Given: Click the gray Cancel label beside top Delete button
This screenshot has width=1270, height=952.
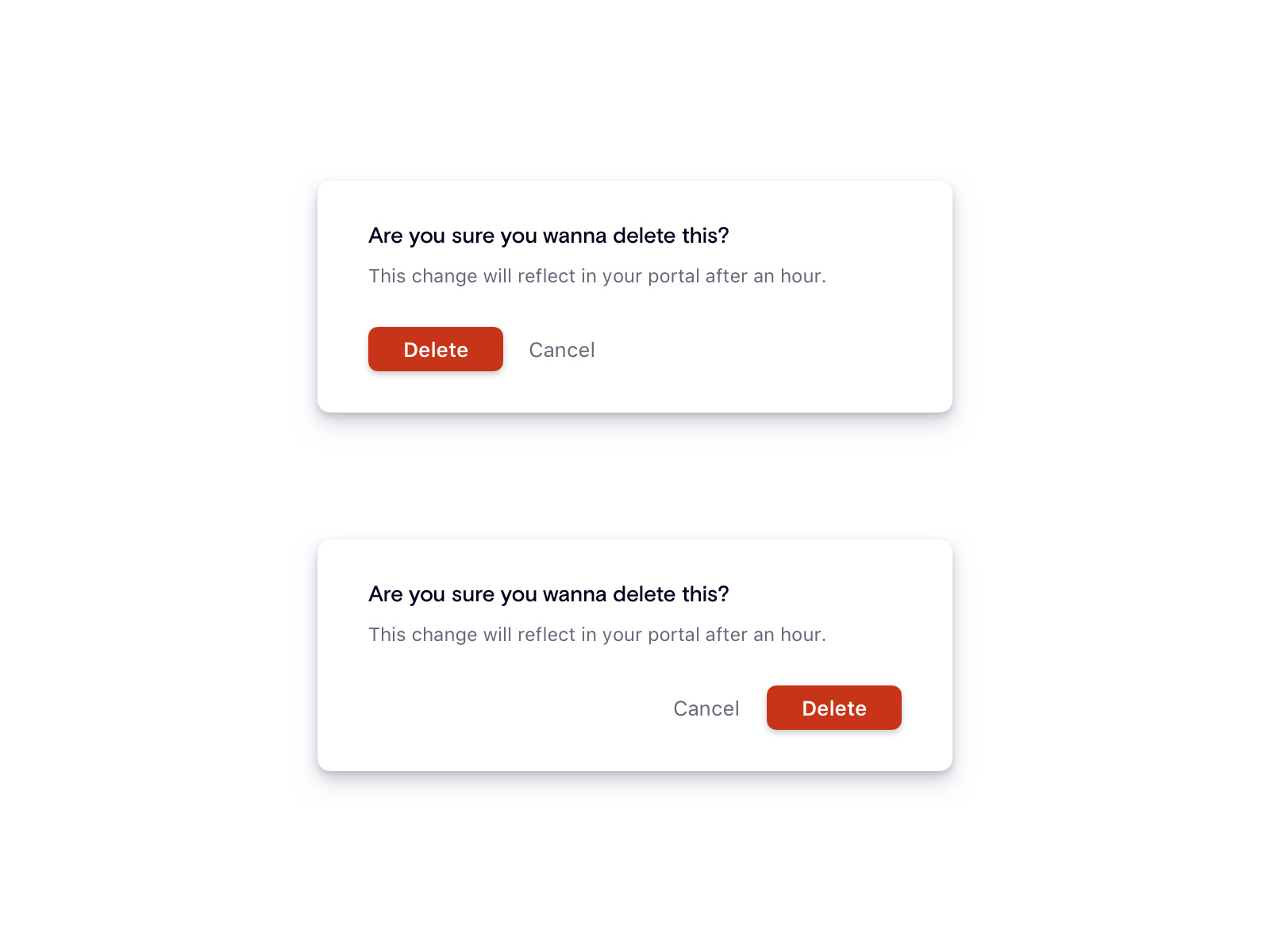Looking at the screenshot, I should click(x=561, y=349).
